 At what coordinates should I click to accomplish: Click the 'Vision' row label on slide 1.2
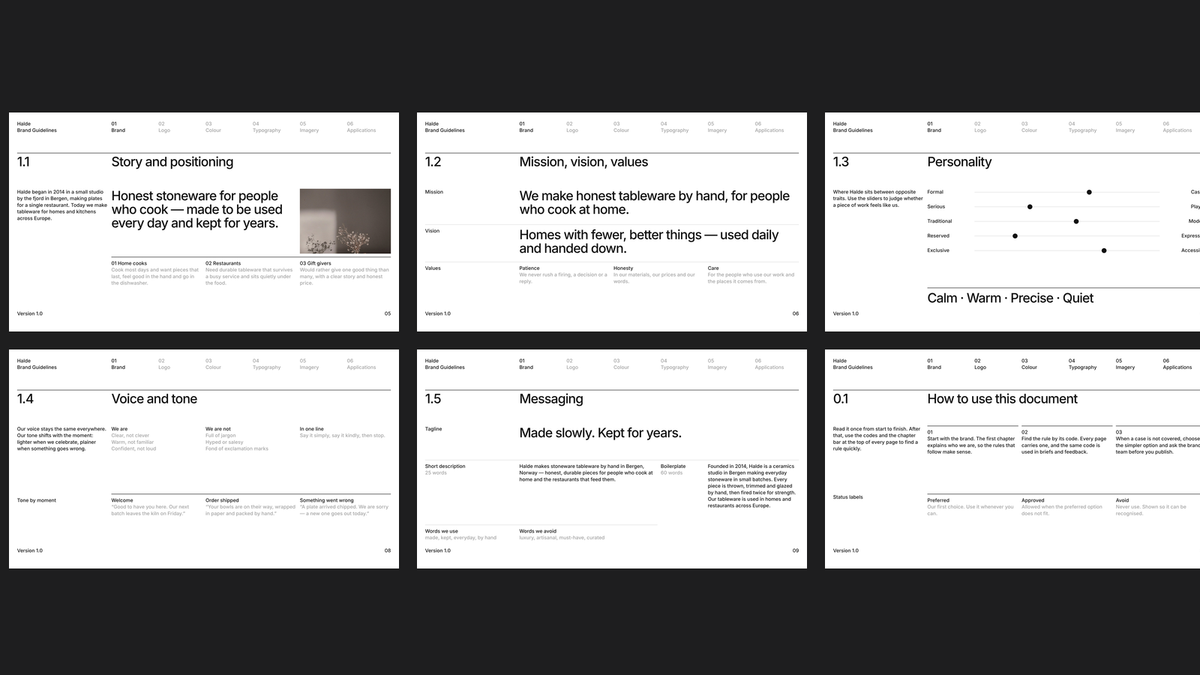click(432, 231)
